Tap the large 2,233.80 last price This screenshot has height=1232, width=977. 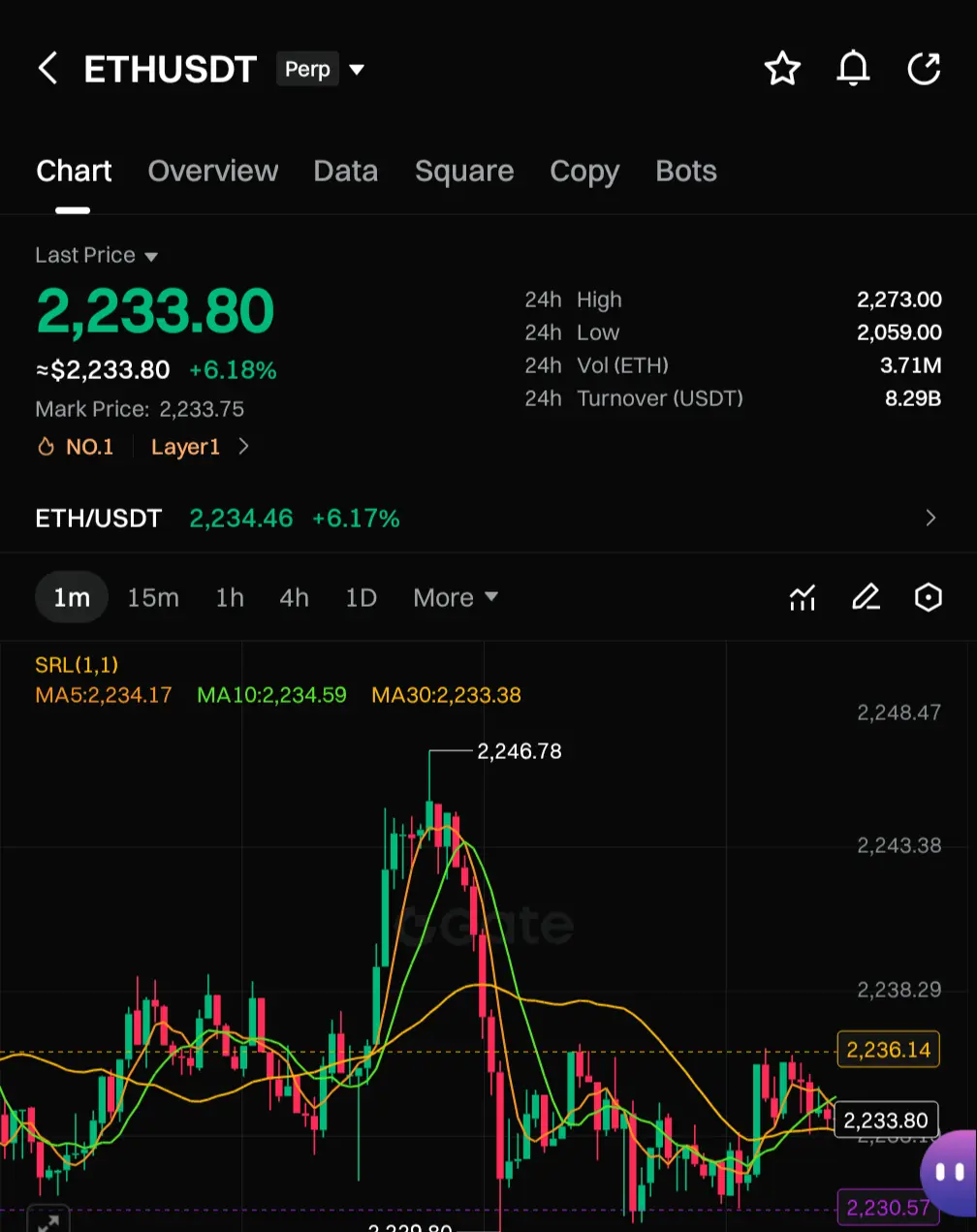click(155, 312)
